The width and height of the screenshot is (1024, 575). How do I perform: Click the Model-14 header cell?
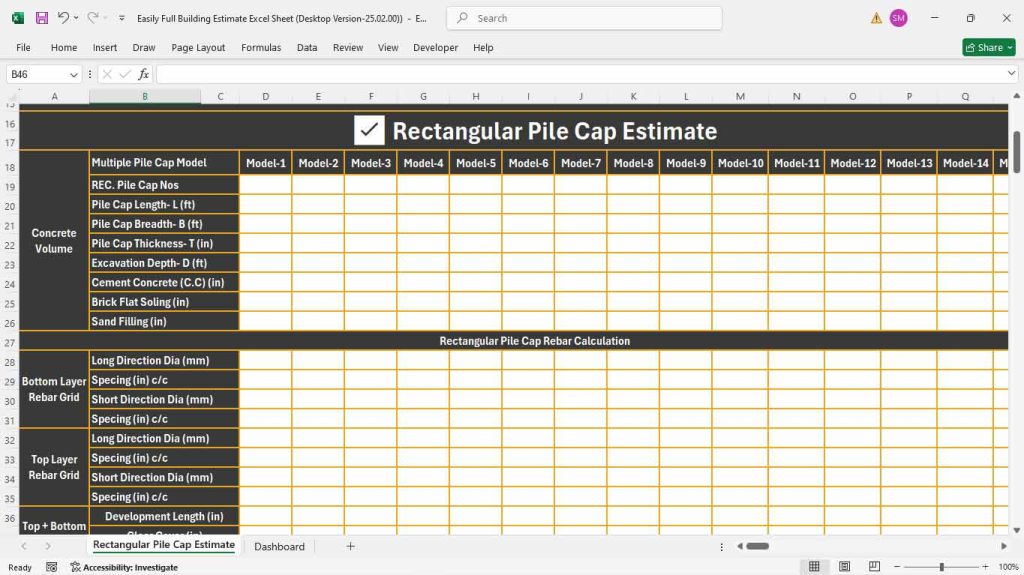pos(965,163)
